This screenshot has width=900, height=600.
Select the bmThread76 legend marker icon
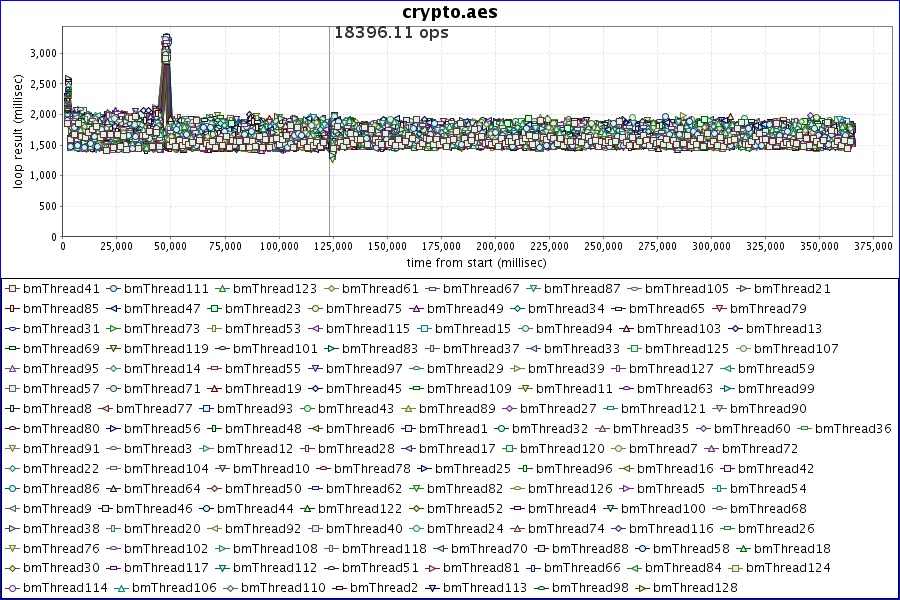[x=12, y=549]
